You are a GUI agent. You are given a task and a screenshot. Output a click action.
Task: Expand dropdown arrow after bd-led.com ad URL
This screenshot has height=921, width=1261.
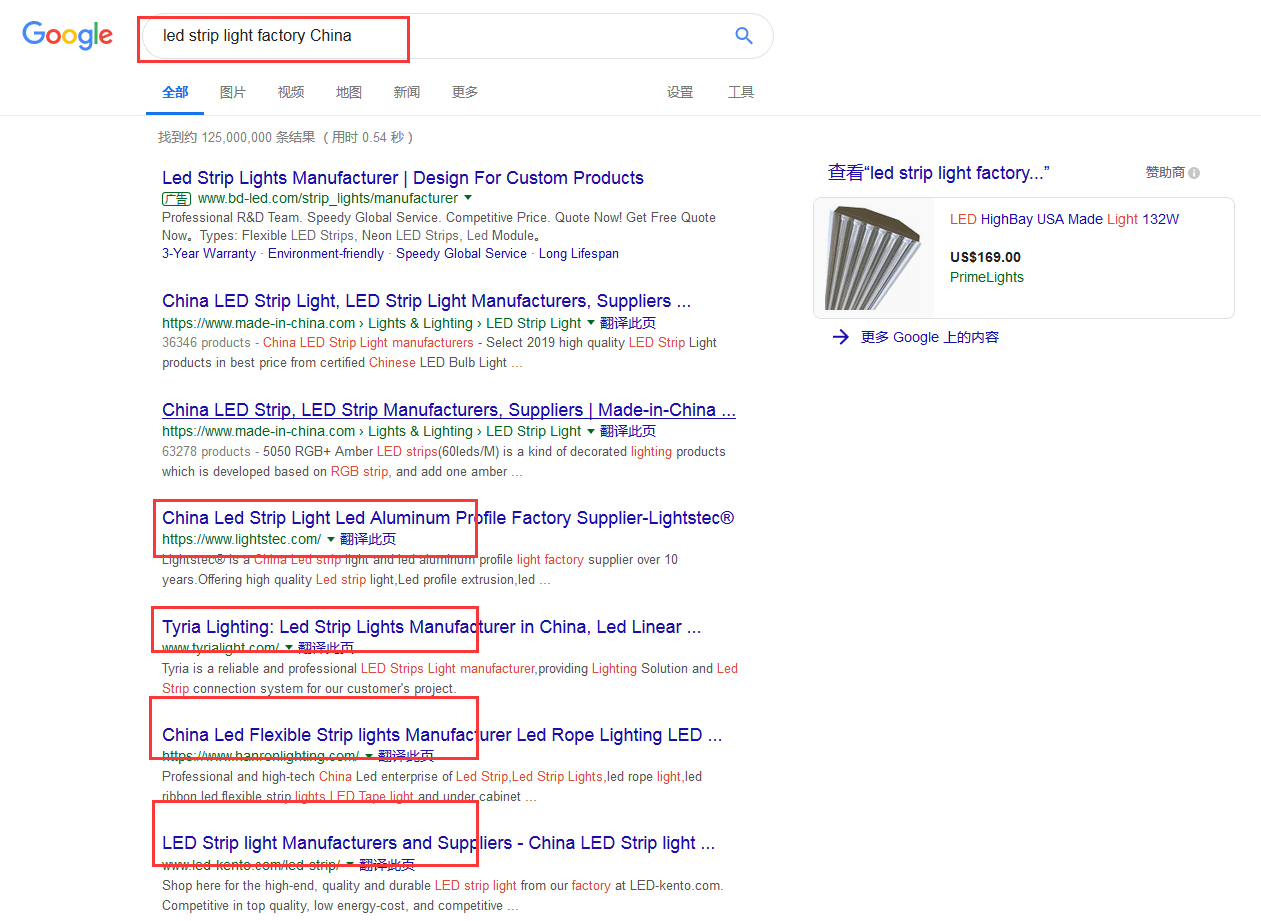tap(468, 198)
